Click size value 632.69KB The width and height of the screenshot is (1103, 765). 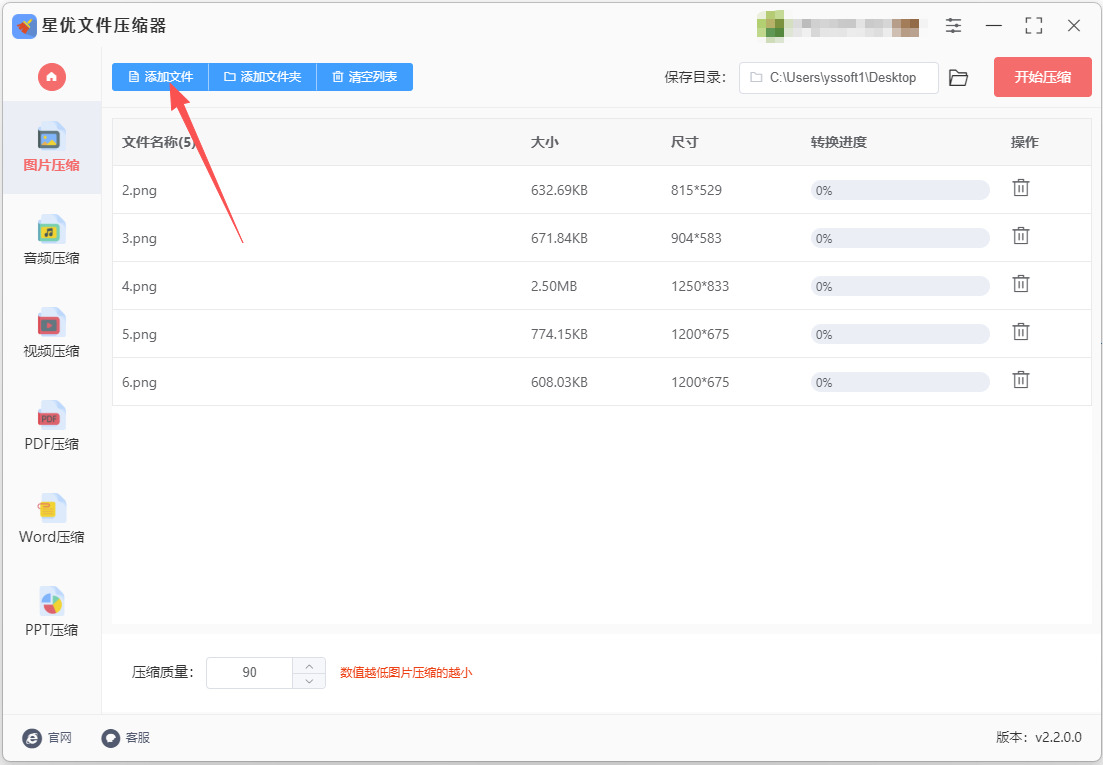pos(559,190)
